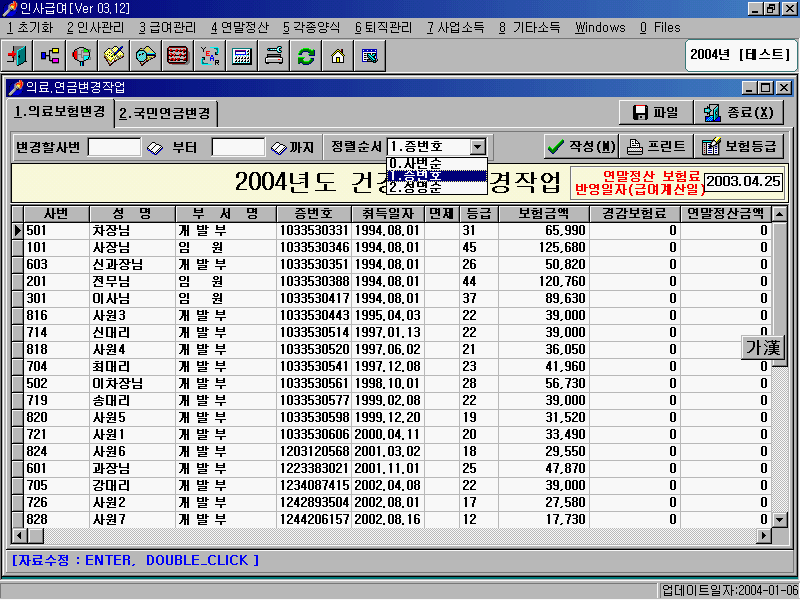Open the grid table toolbar icon
Image resolution: width=800 pixels, height=600 pixels.
tap(177, 57)
